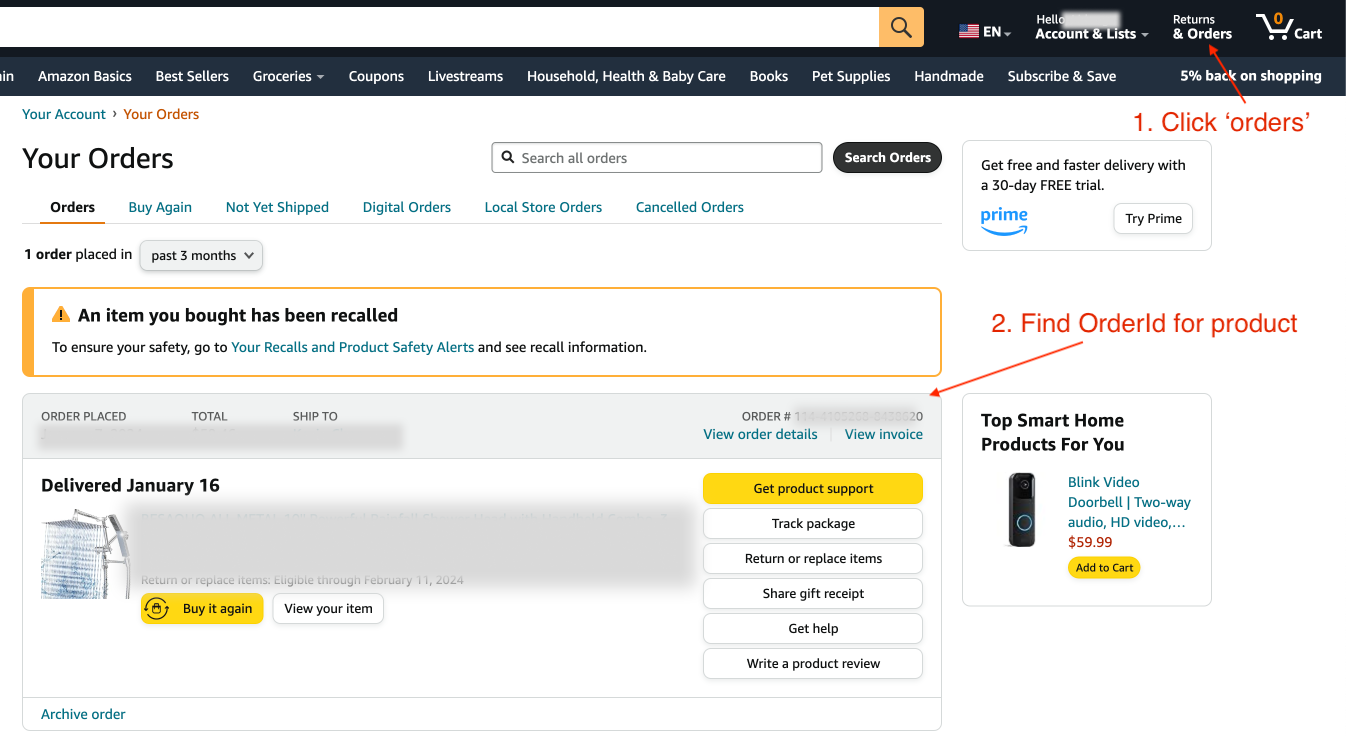
Task: Click Add to Cart for Blink Doorbell
Action: click(1104, 567)
